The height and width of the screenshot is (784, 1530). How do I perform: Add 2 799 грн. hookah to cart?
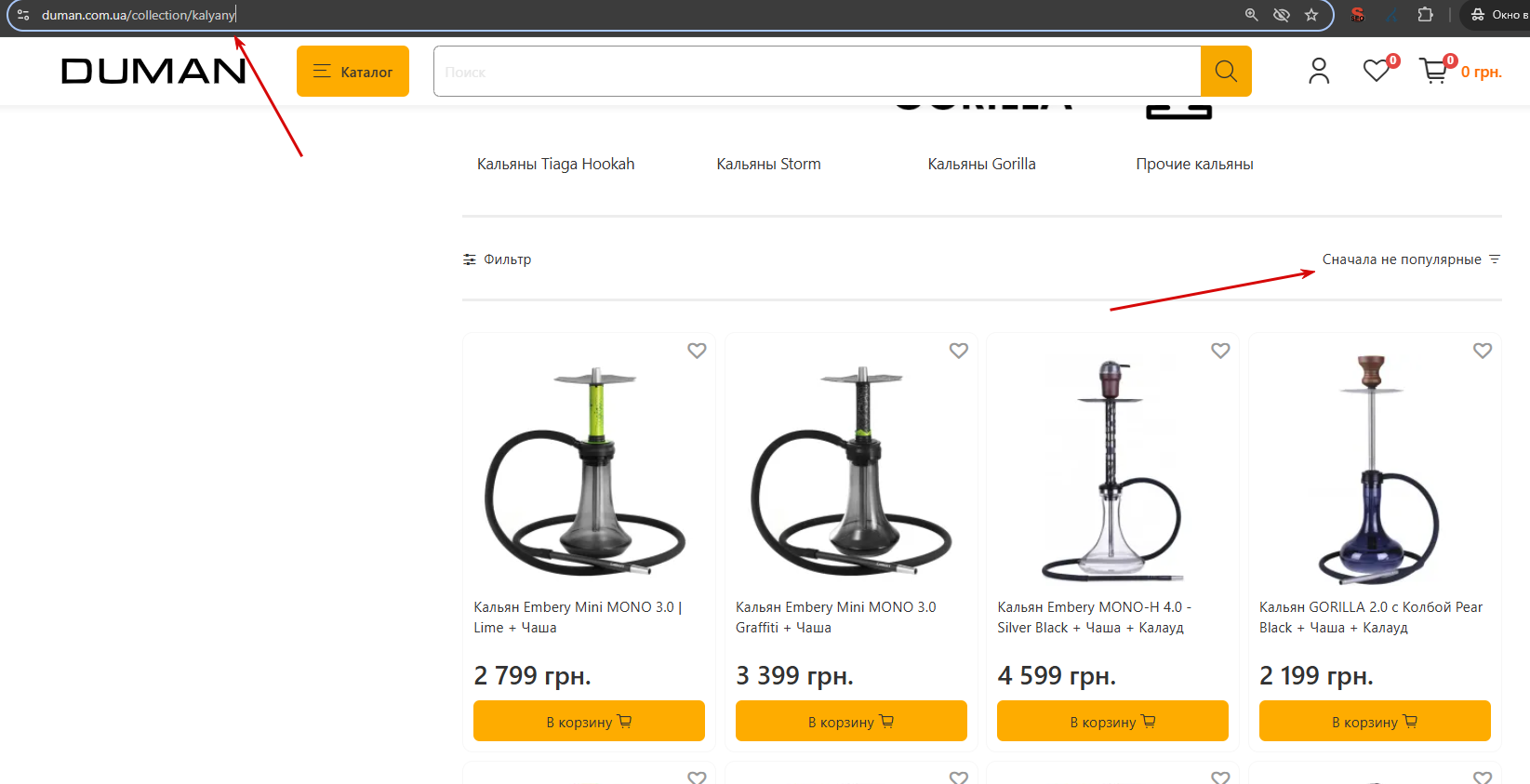pyautogui.click(x=589, y=721)
